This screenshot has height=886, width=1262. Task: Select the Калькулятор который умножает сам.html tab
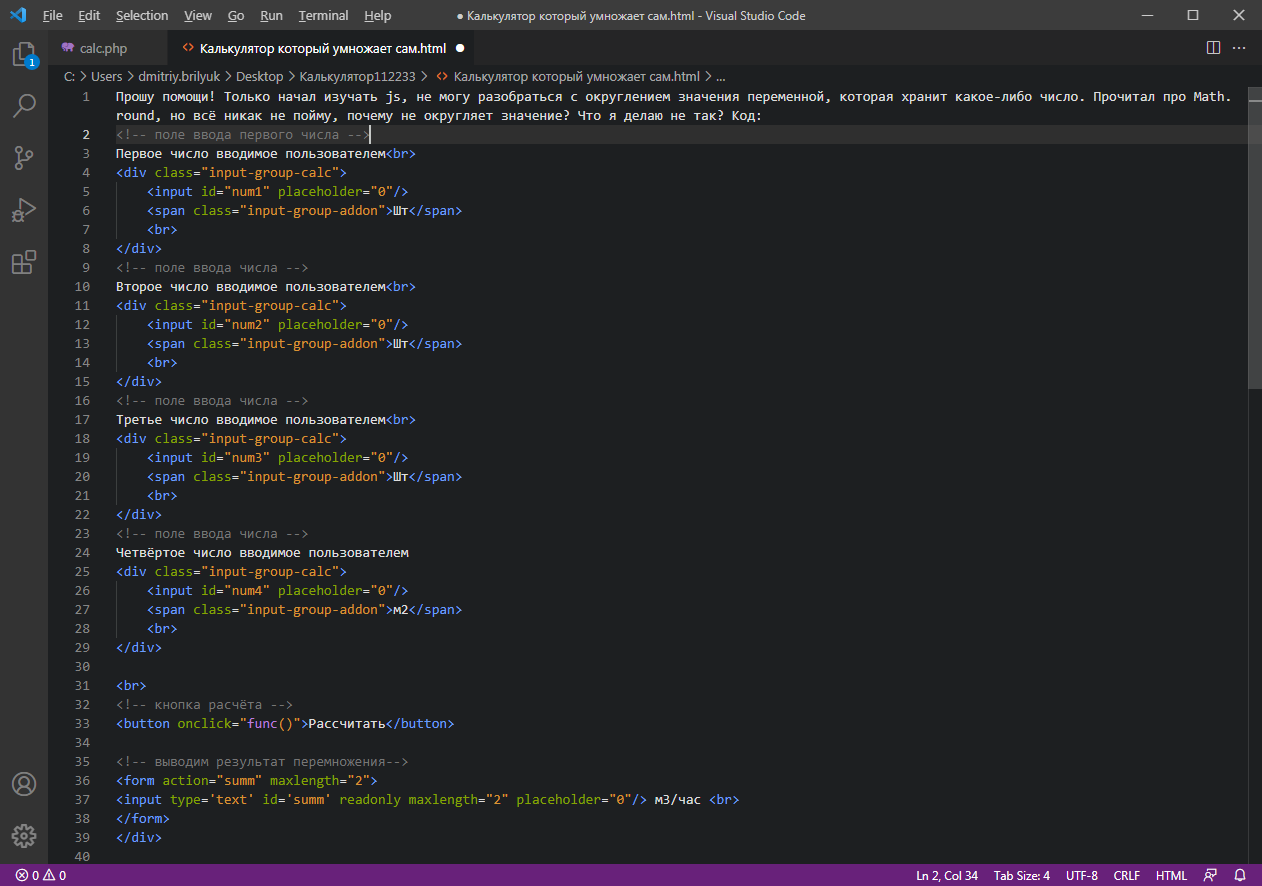click(x=321, y=48)
